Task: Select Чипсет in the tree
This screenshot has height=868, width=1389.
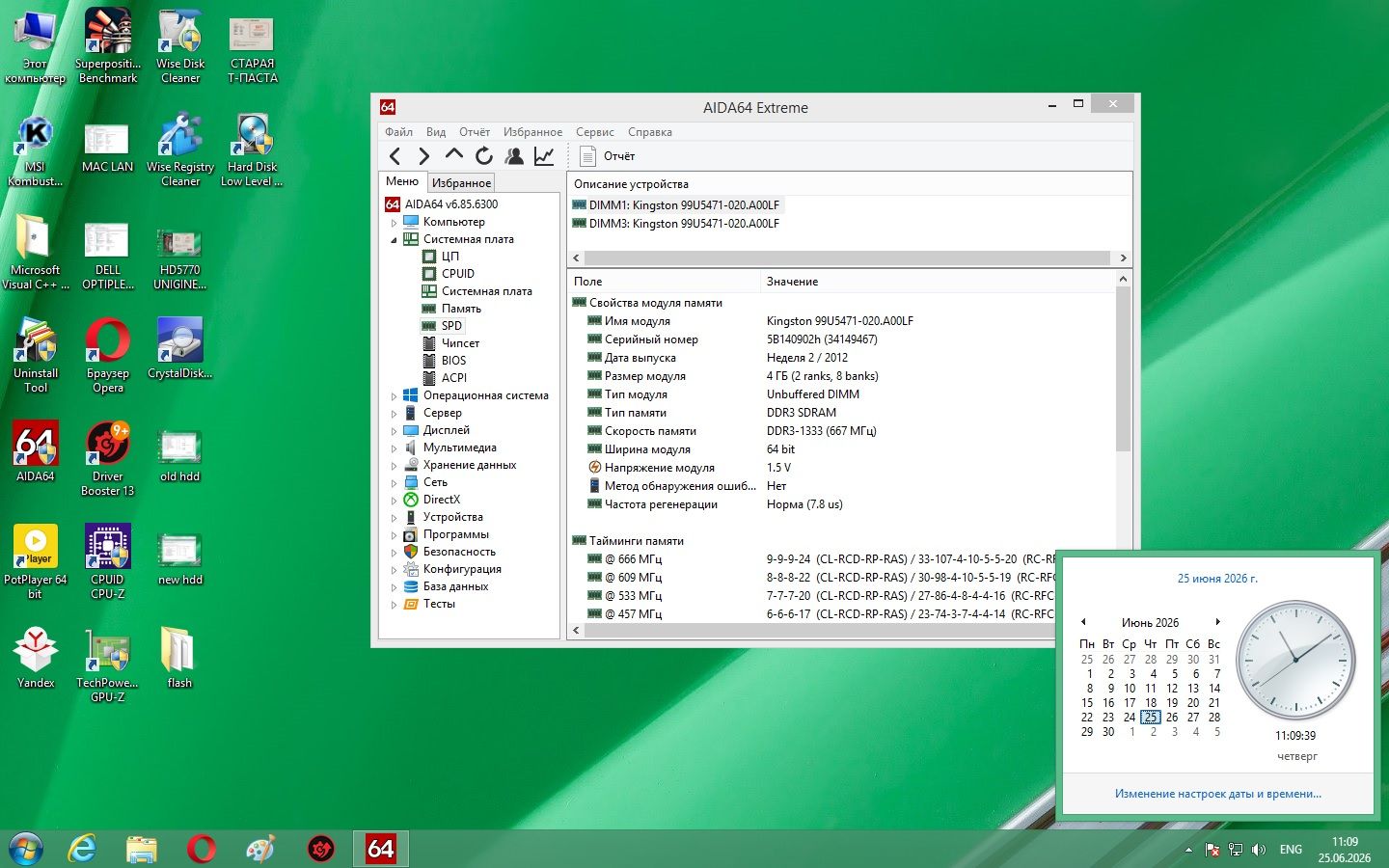Action: (460, 343)
